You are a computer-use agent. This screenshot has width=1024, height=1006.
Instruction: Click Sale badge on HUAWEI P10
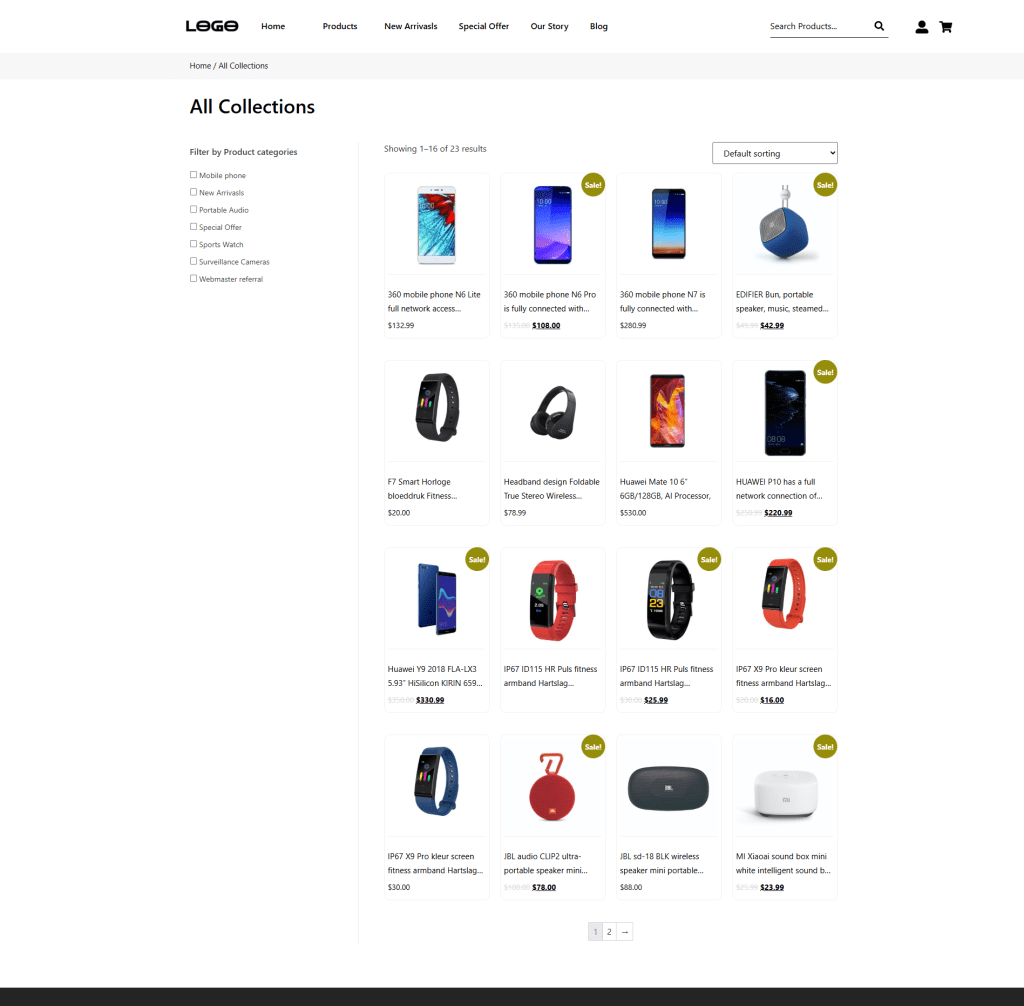point(825,372)
